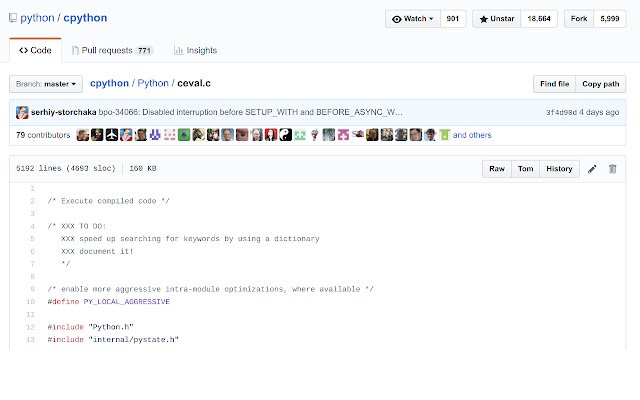Click the '79 contributors' text
Image resolution: width=640 pixels, height=400 pixels.
(43, 135)
